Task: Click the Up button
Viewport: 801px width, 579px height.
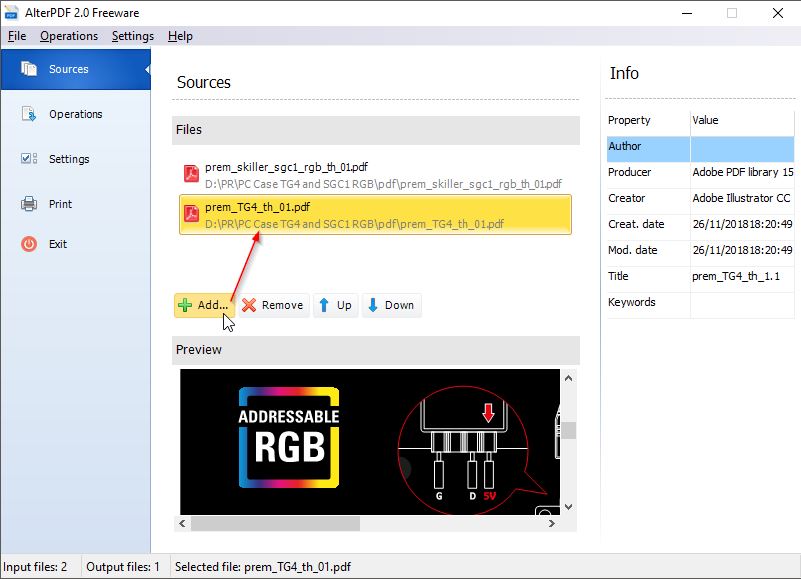Action: [336, 305]
